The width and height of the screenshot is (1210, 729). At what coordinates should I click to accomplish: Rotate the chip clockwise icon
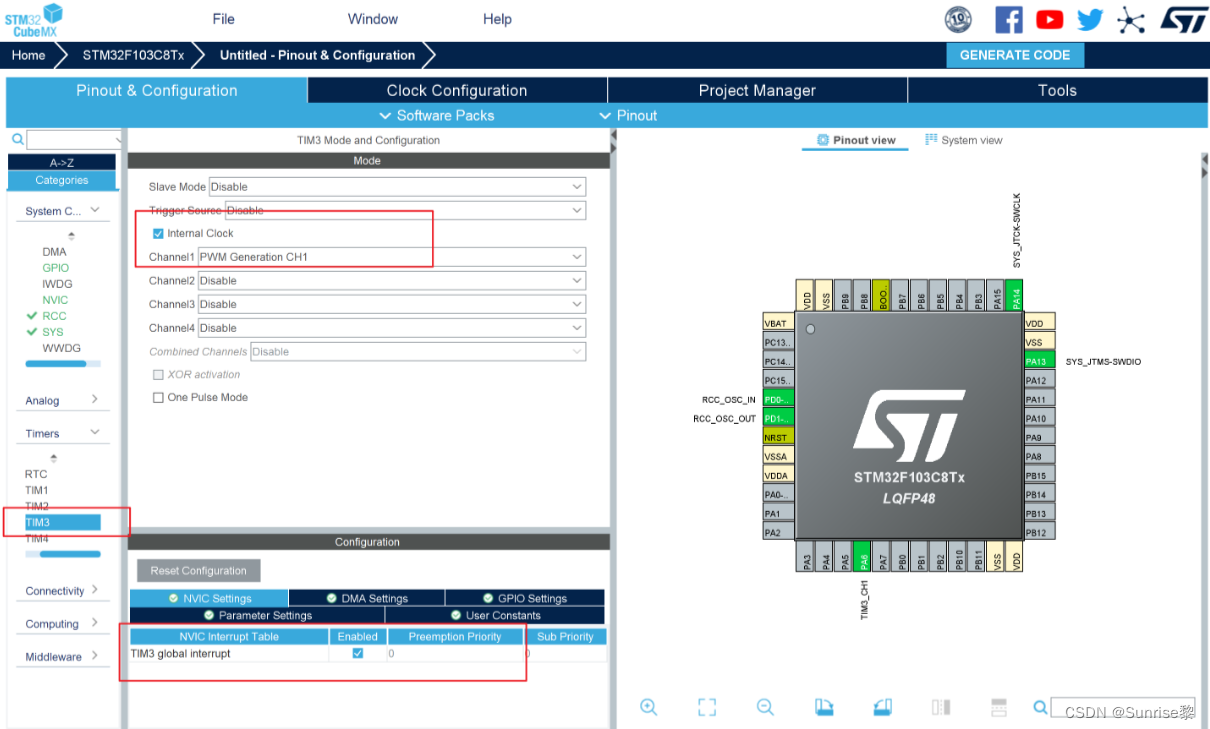(824, 707)
